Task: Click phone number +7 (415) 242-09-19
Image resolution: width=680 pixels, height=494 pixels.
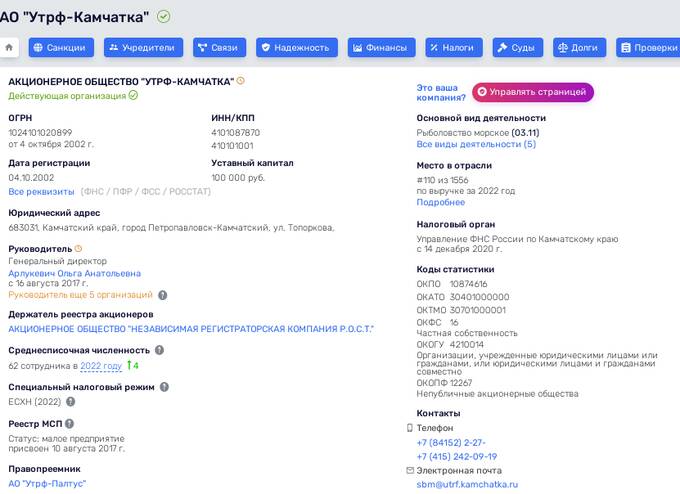Action: pyautogui.click(x=457, y=456)
